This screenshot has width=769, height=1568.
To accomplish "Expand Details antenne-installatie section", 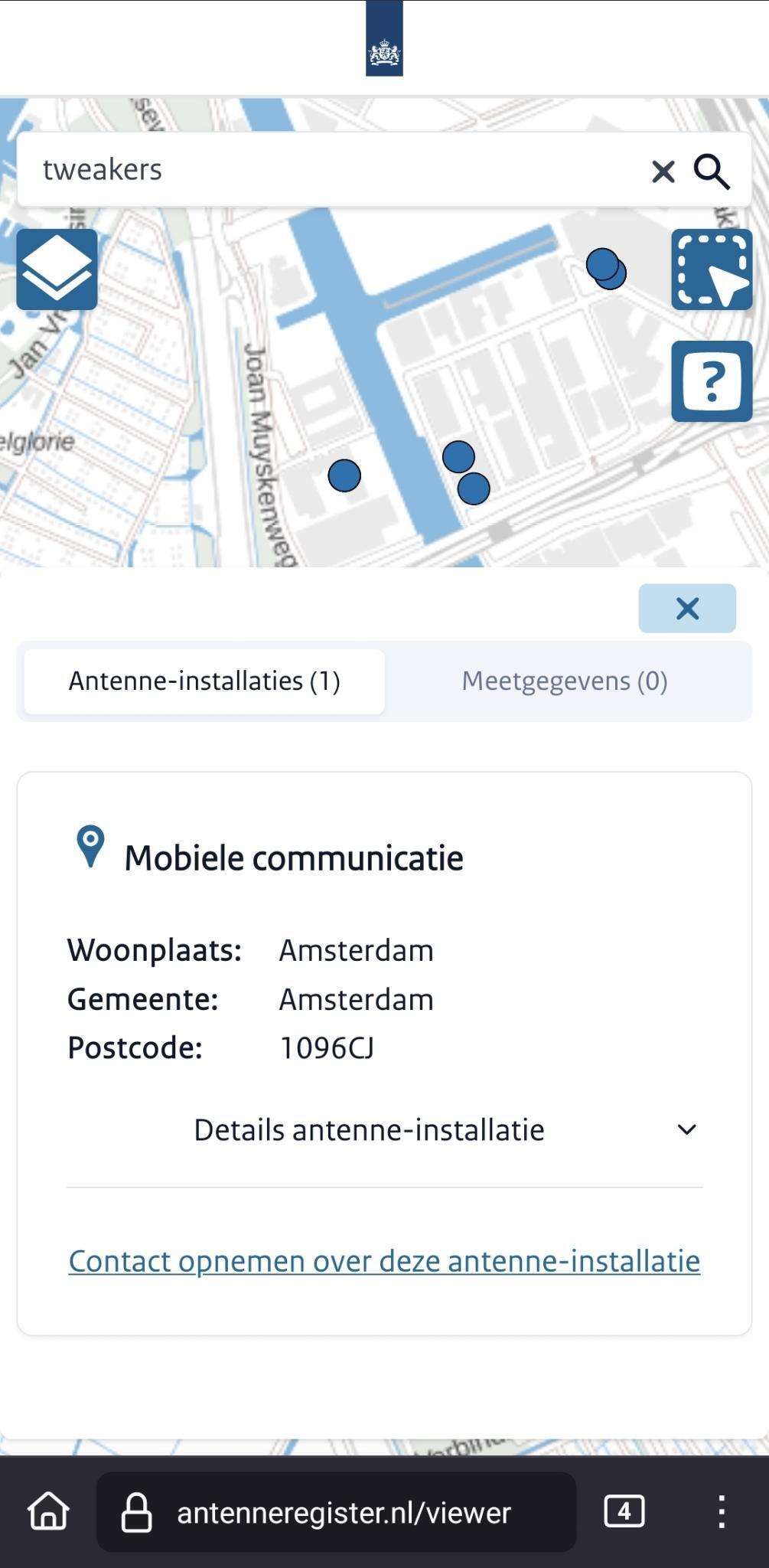I will pos(369,1130).
